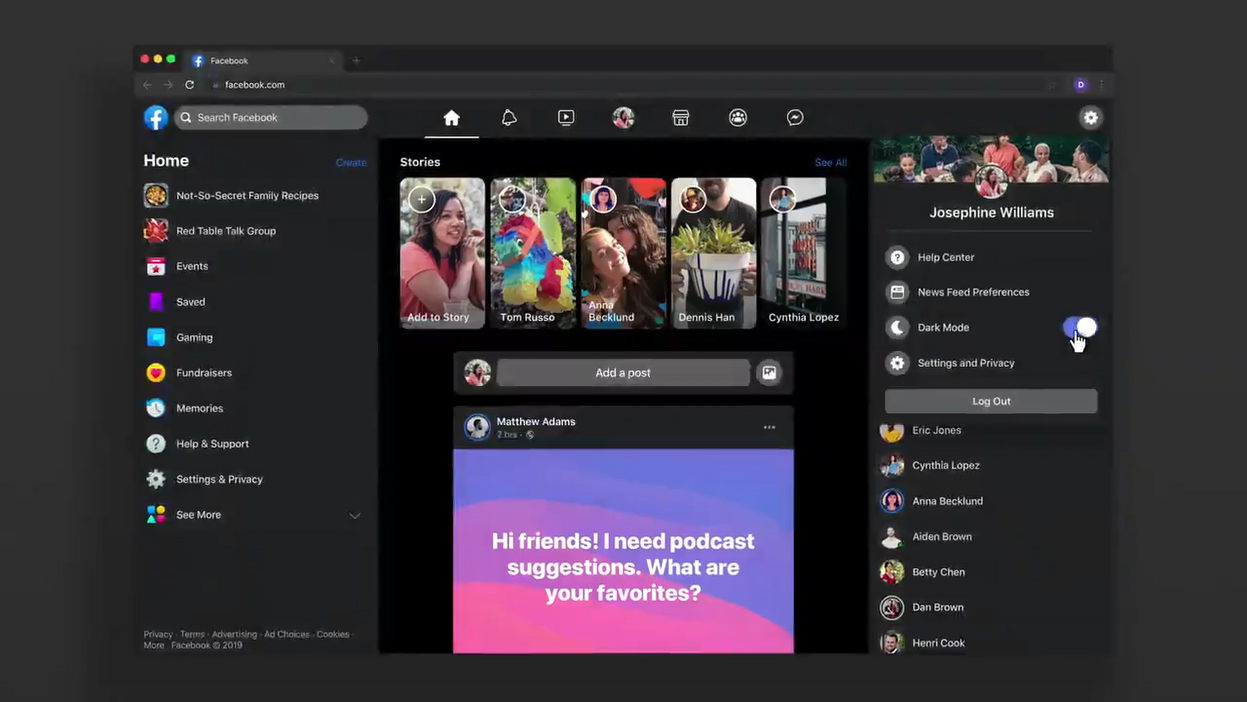Open Memories in the left sidebar

pyautogui.click(x=156, y=408)
